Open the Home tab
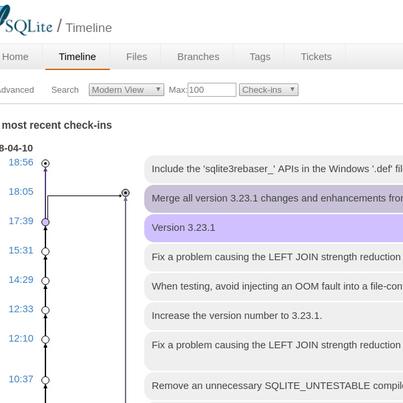The width and height of the screenshot is (403, 403). (15, 57)
